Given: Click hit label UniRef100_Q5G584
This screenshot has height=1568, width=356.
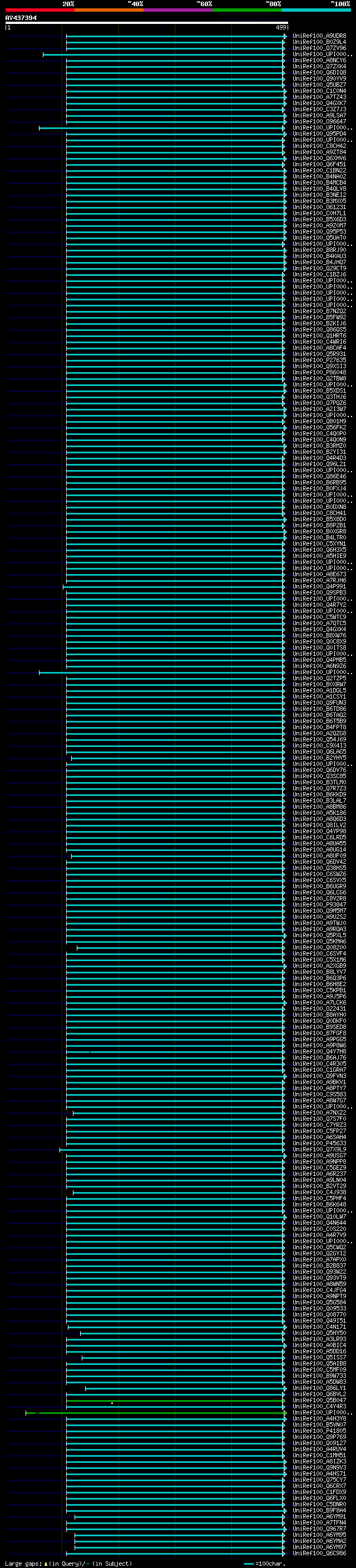Looking at the screenshot, I should tap(319, 1303).
